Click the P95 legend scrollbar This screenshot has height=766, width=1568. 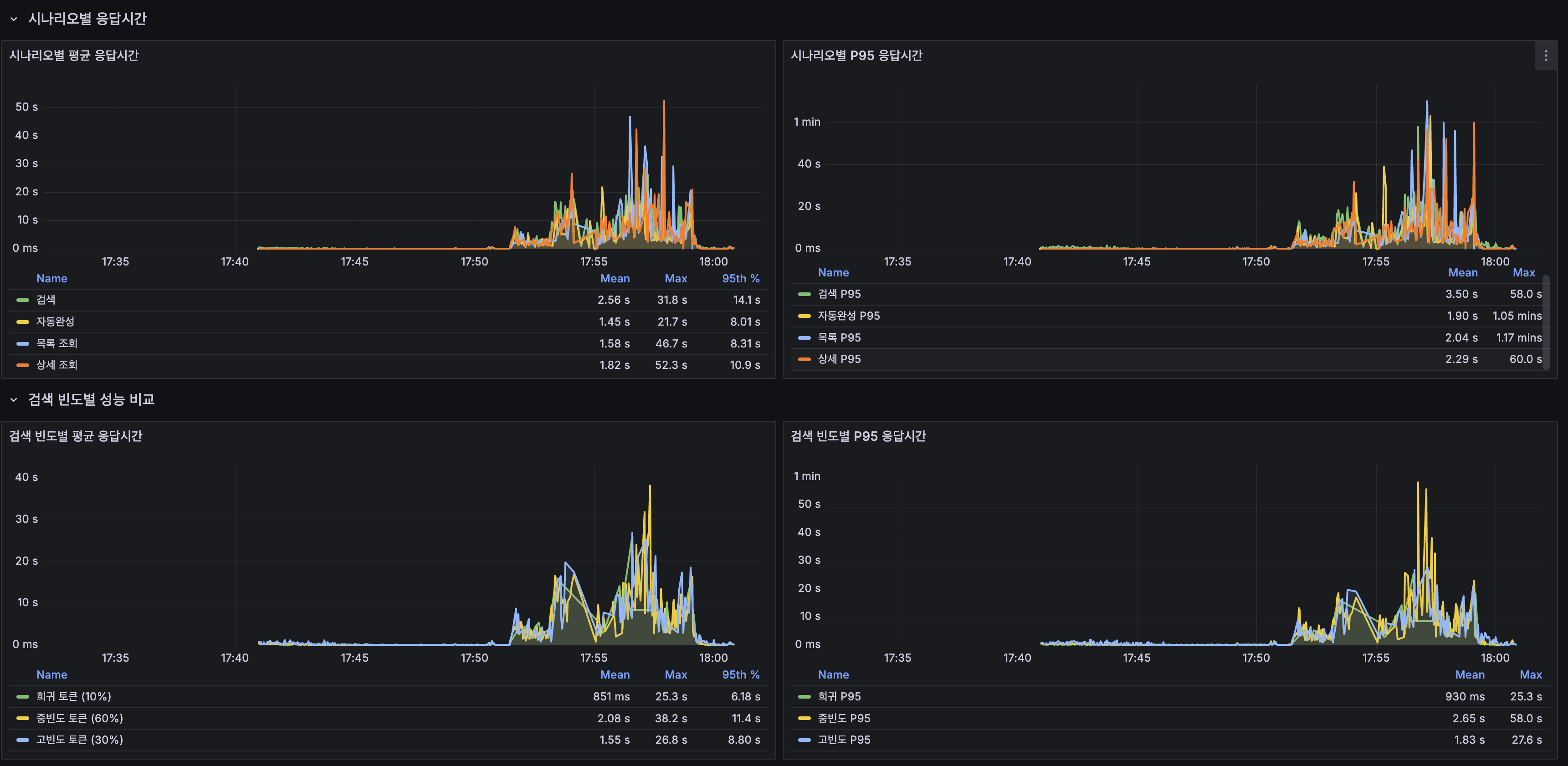tap(1546, 322)
